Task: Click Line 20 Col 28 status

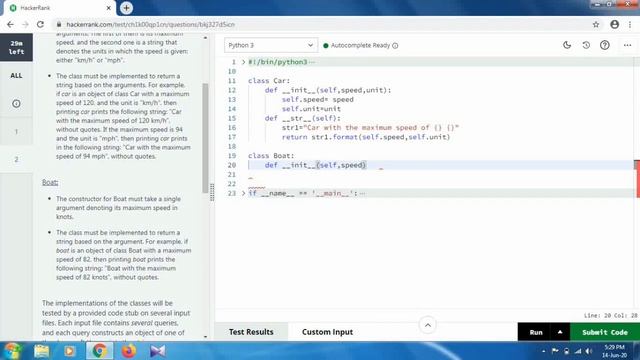Action: [x=610, y=316]
